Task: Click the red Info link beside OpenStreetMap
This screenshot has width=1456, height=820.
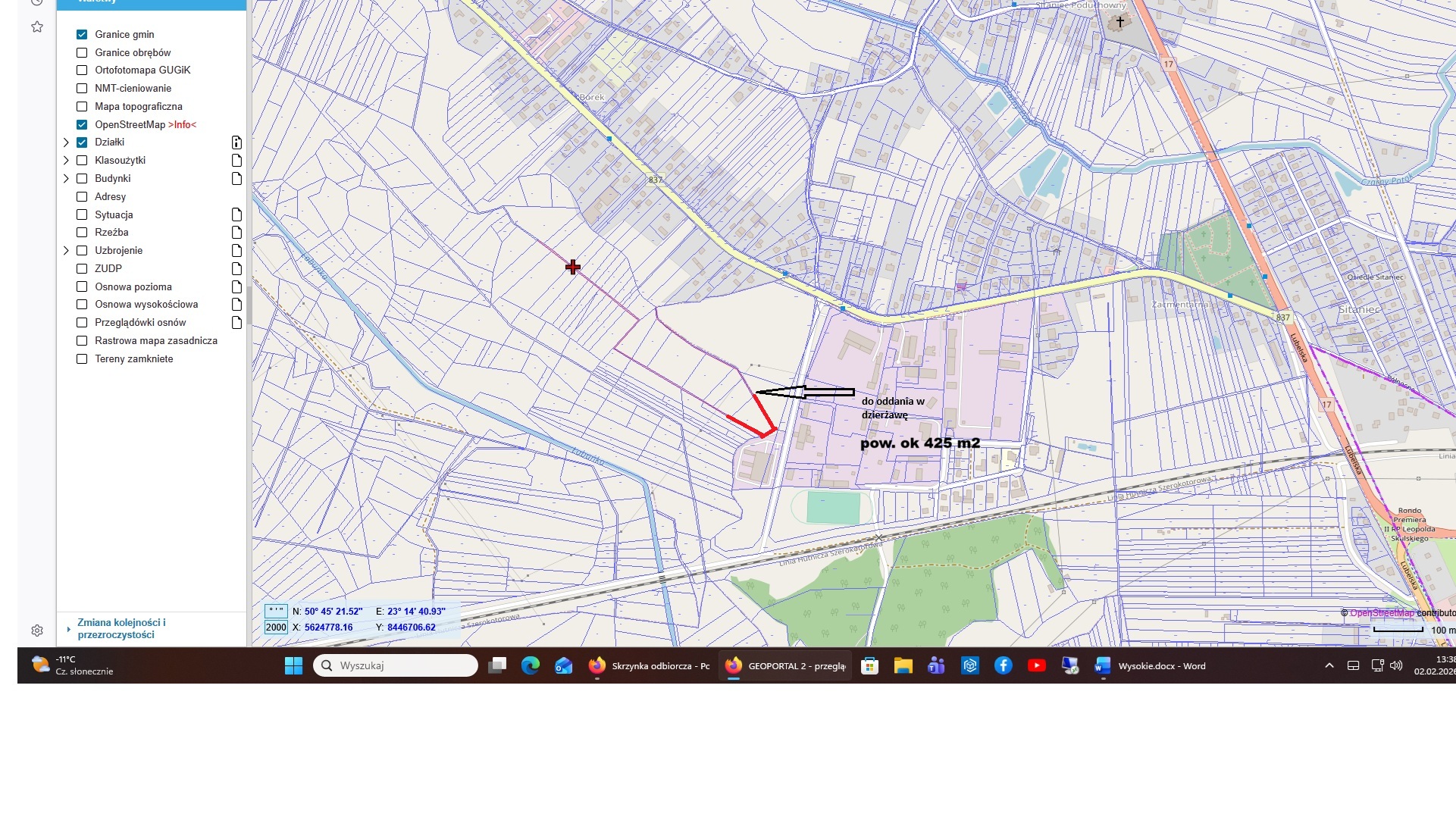Action: click(x=182, y=125)
